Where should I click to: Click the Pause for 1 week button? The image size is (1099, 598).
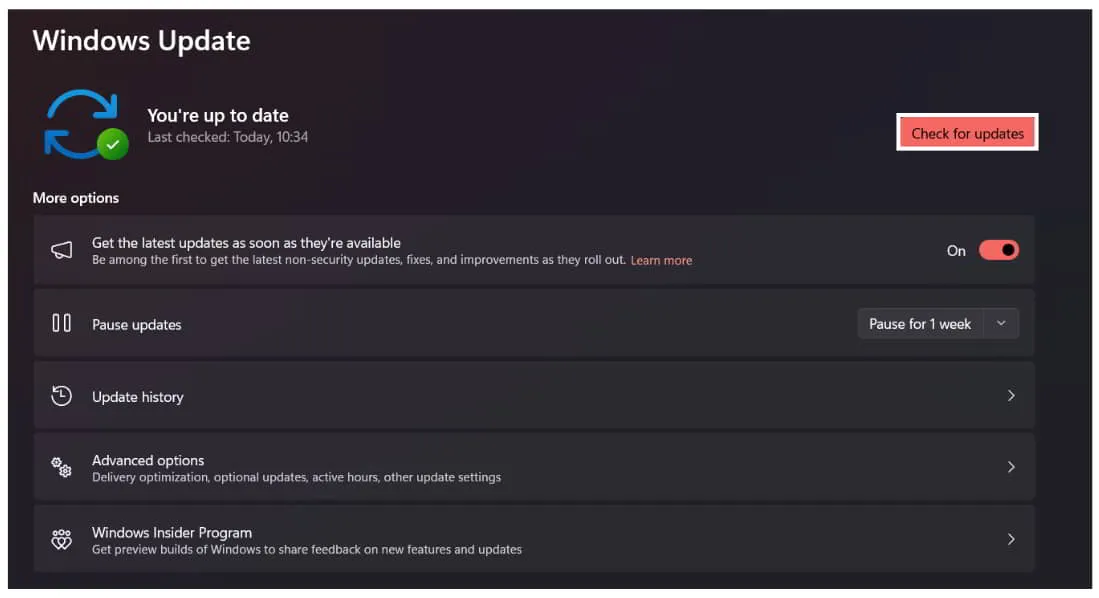pos(920,323)
